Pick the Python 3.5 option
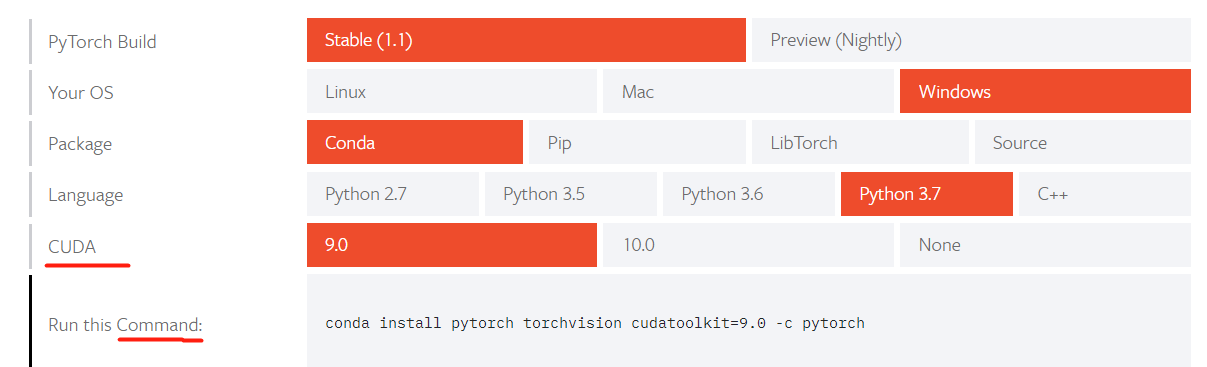This screenshot has width=1207, height=367. pyautogui.click(x=571, y=194)
